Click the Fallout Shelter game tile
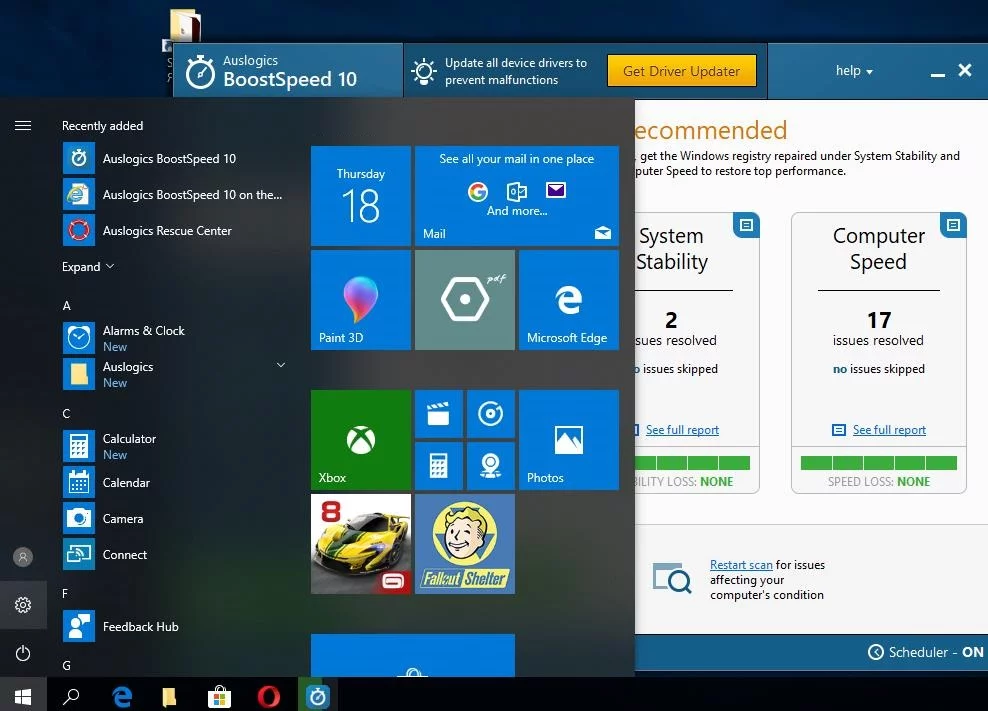The width and height of the screenshot is (988, 711). tap(464, 544)
